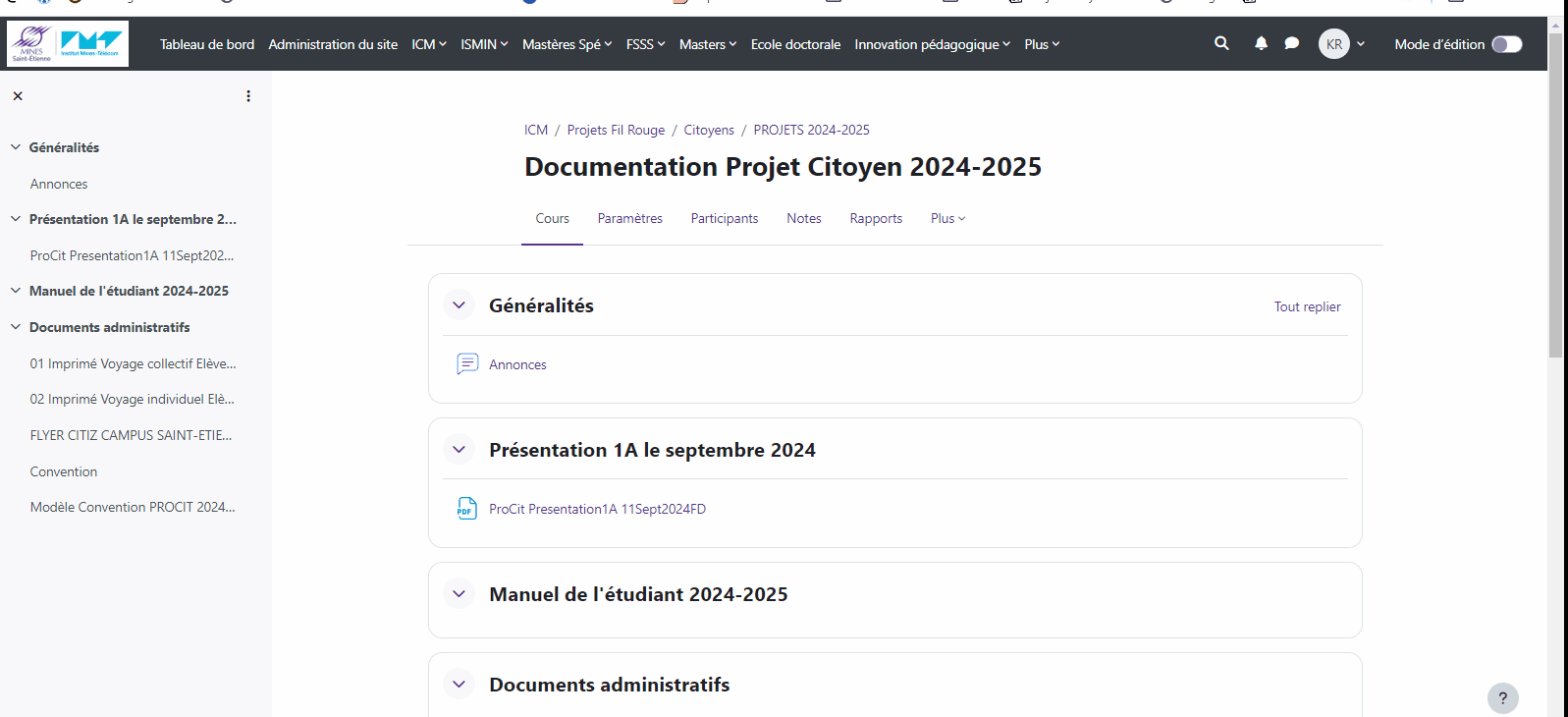Open the messaging speech bubble icon
This screenshot has width=1568, height=717.
(1292, 43)
